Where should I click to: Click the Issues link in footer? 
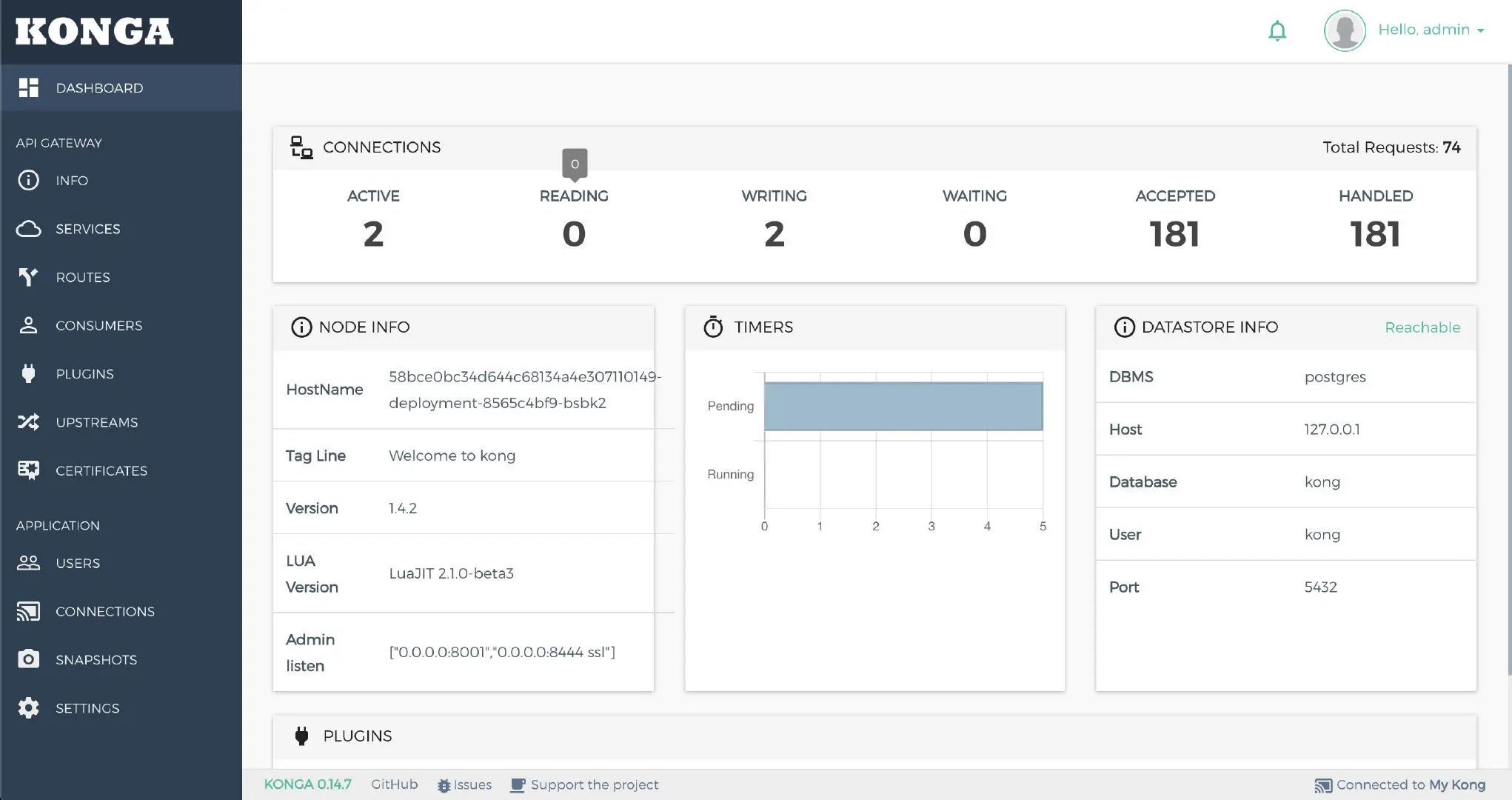472,785
